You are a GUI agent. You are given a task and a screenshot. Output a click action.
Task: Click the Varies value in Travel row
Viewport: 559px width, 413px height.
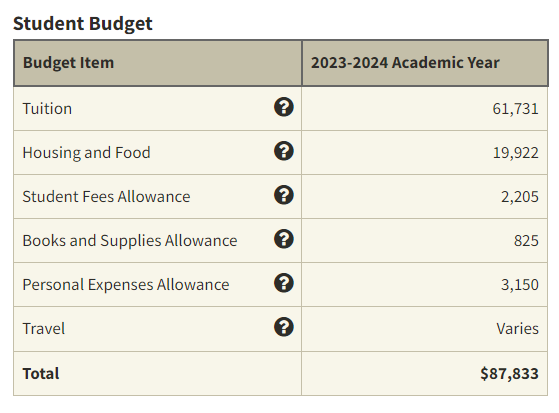pos(517,328)
